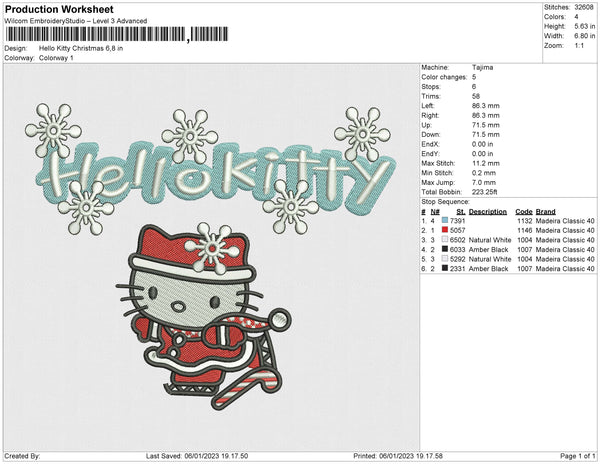Image resolution: width=600 pixels, height=464 pixels.
Task: Click the 'Page 1 of 1' indicator
Action: pos(578,456)
